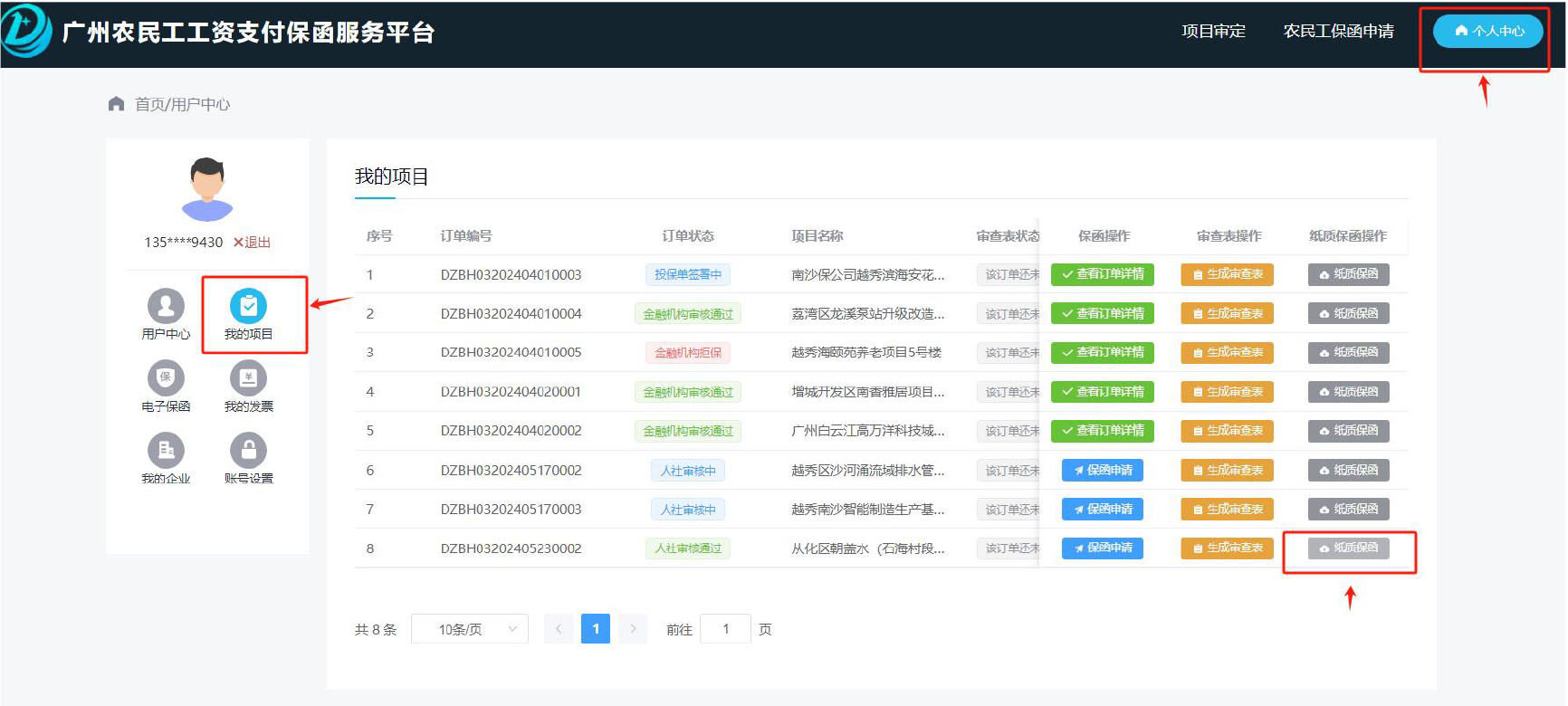Click the 前往 page number input field

pyautogui.click(x=725, y=629)
